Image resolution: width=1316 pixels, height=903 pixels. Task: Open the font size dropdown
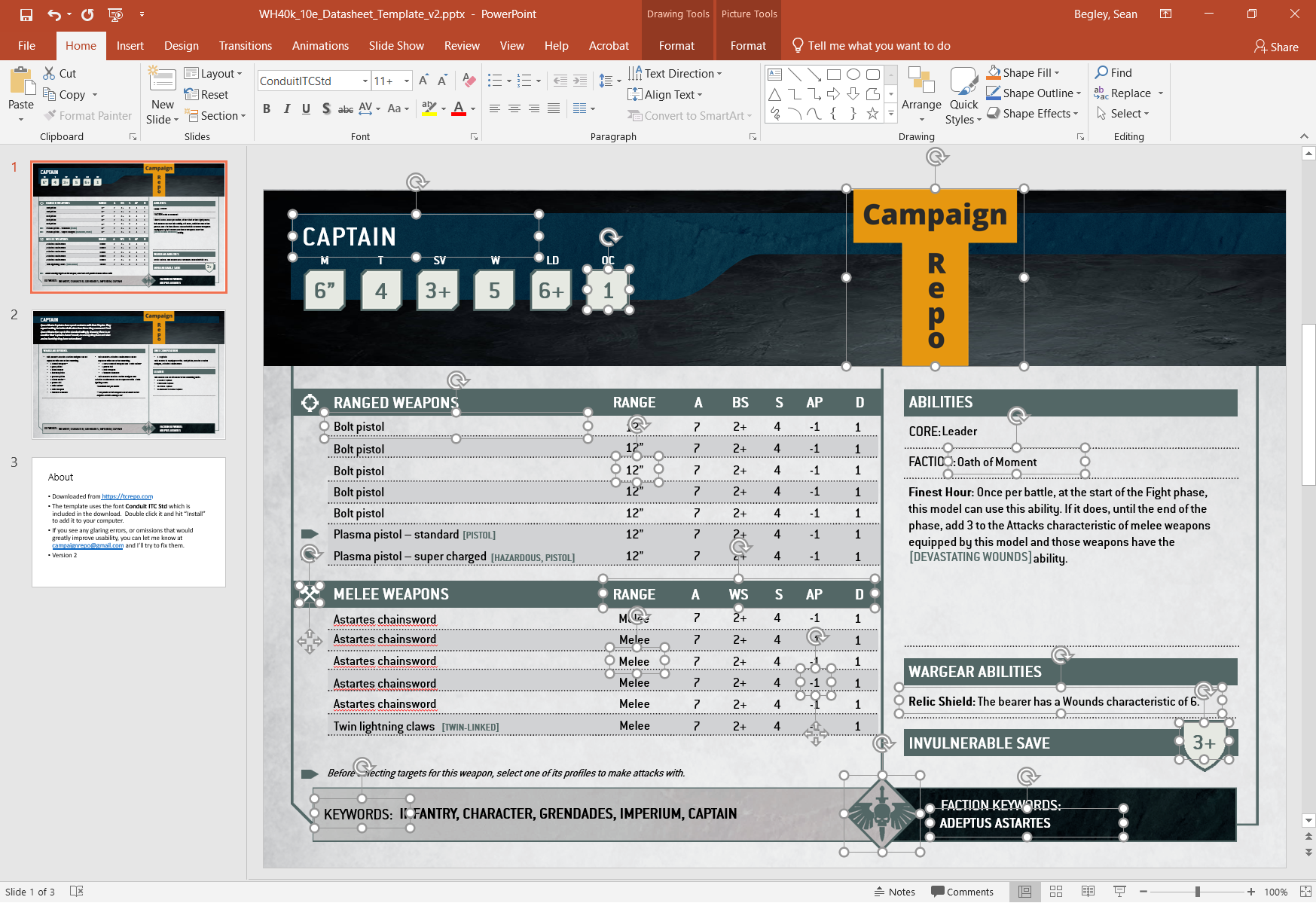pyautogui.click(x=406, y=81)
